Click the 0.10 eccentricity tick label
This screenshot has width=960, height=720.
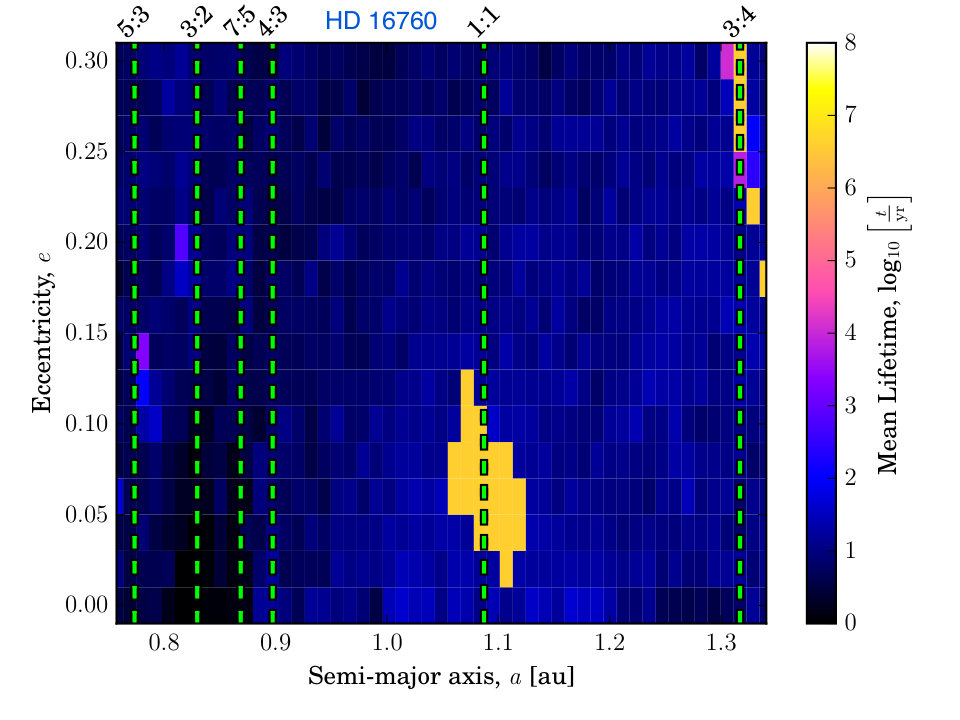[x=86, y=423]
